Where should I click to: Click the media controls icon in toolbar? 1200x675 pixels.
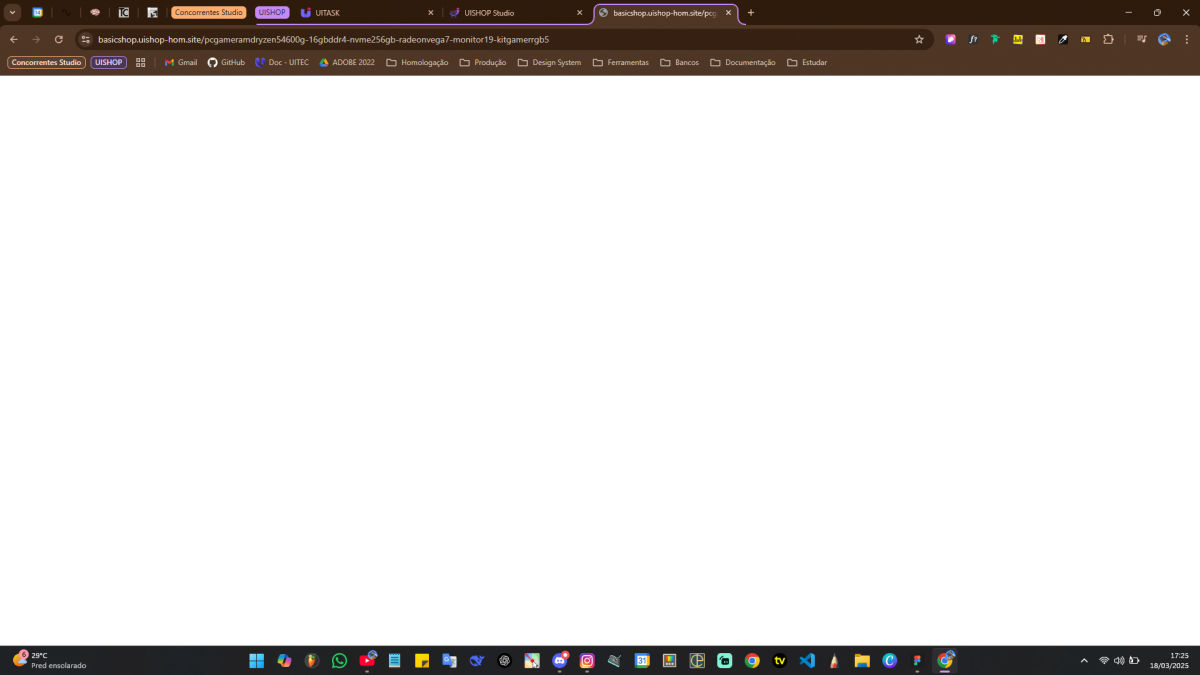coord(1141,39)
